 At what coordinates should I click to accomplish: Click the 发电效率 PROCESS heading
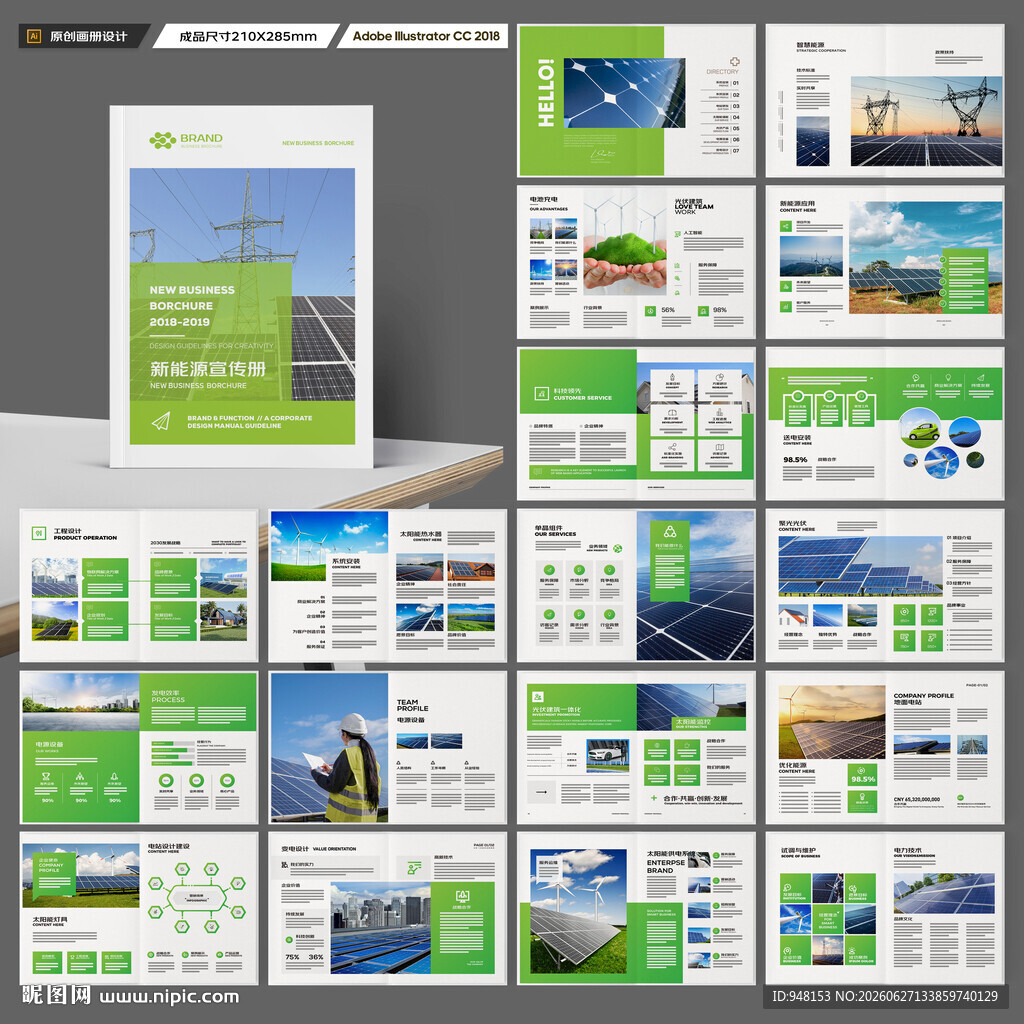[x=168, y=696]
